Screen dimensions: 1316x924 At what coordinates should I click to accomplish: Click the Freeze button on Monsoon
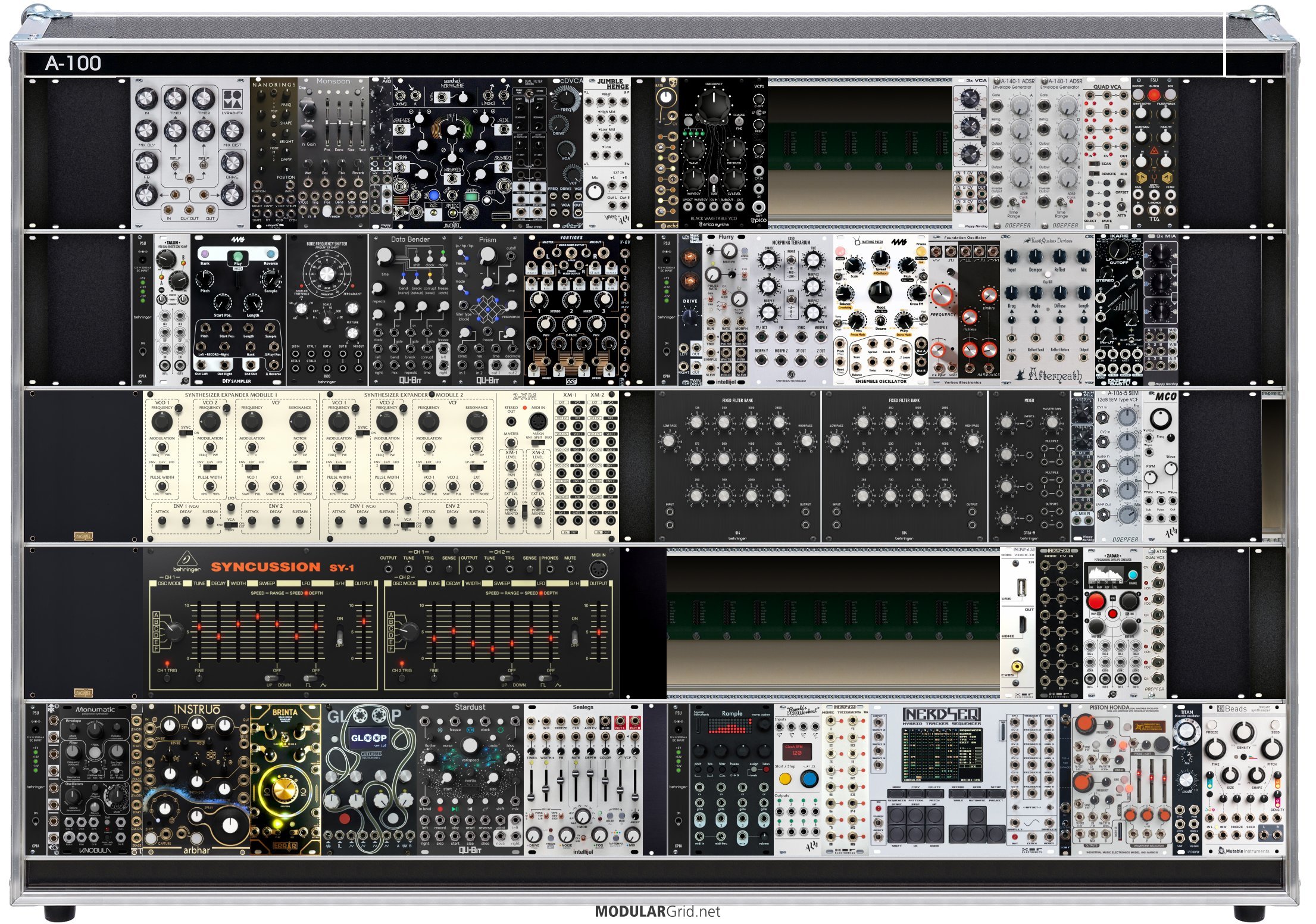[327, 211]
